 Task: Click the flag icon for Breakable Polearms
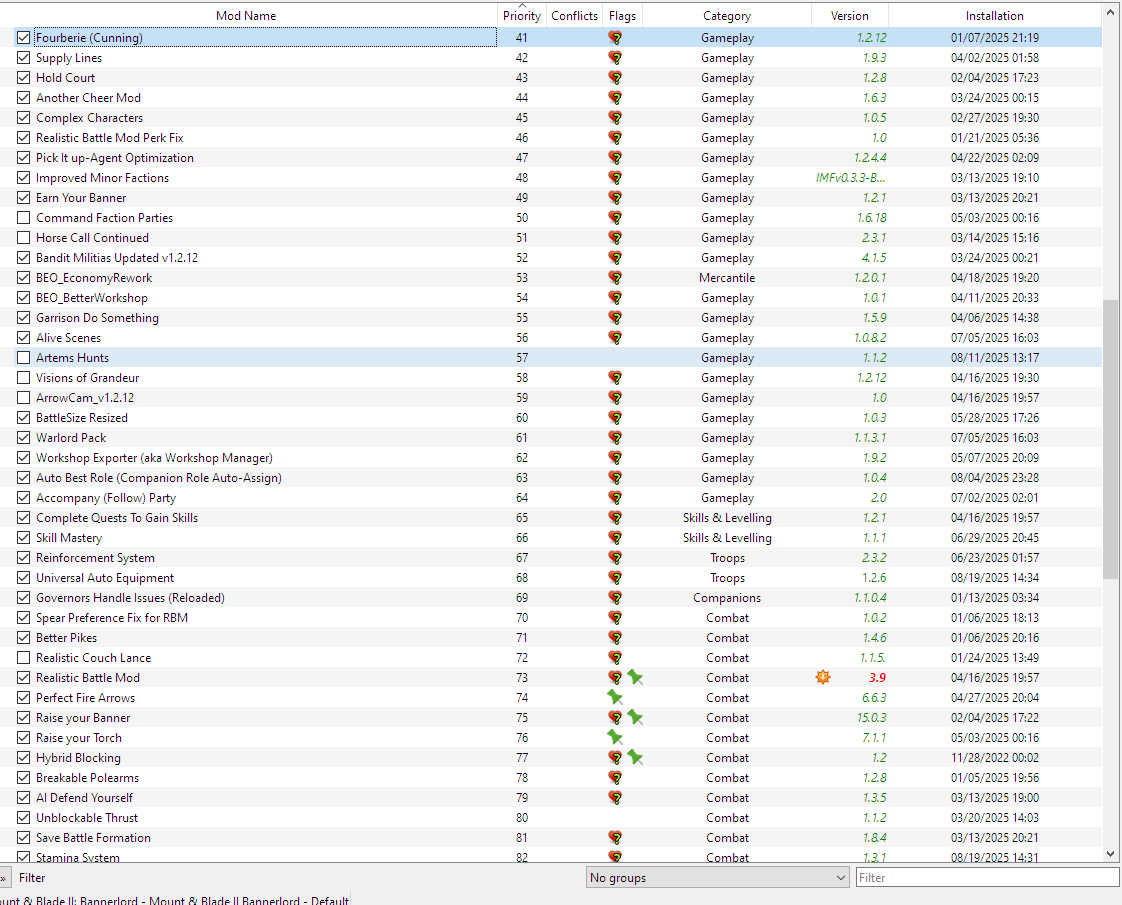(x=615, y=778)
